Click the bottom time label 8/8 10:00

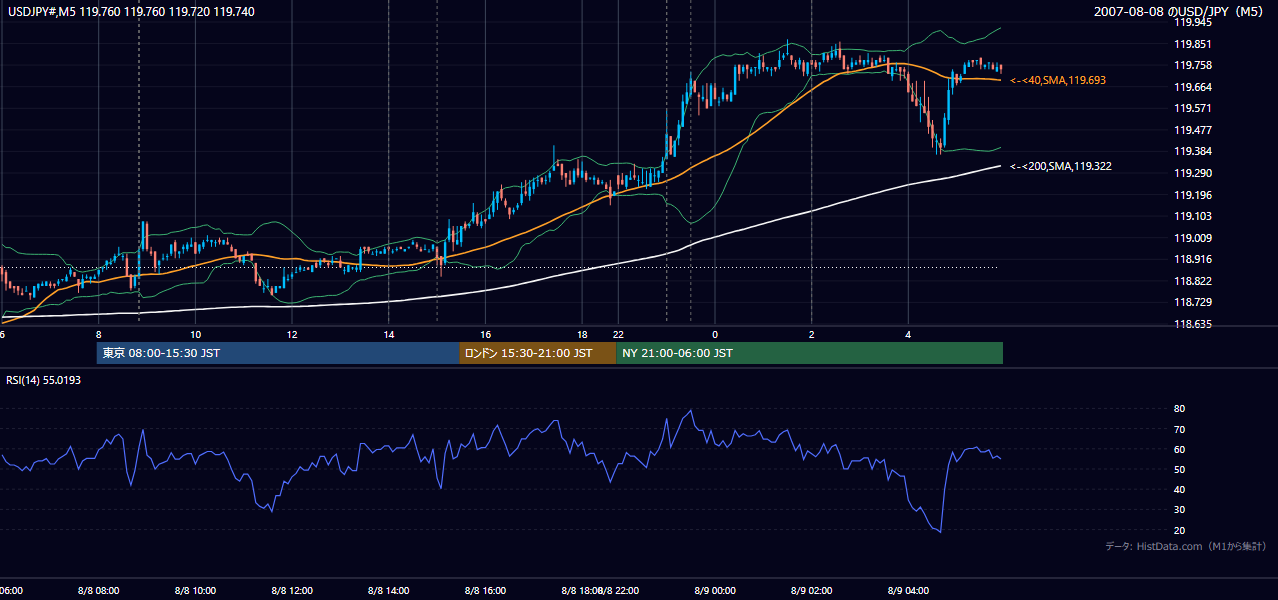point(195,591)
